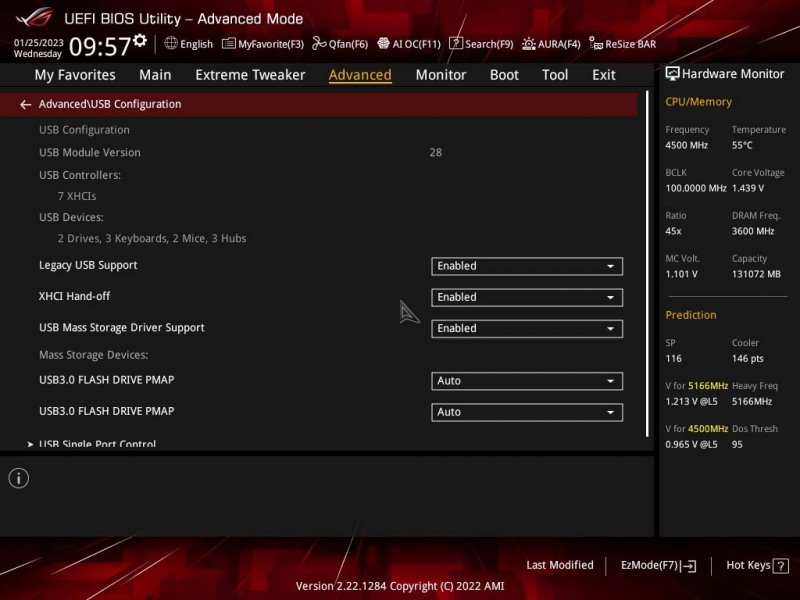Change language via English label
Image resolution: width=800 pixels, height=600 pixels.
(196, 44)
